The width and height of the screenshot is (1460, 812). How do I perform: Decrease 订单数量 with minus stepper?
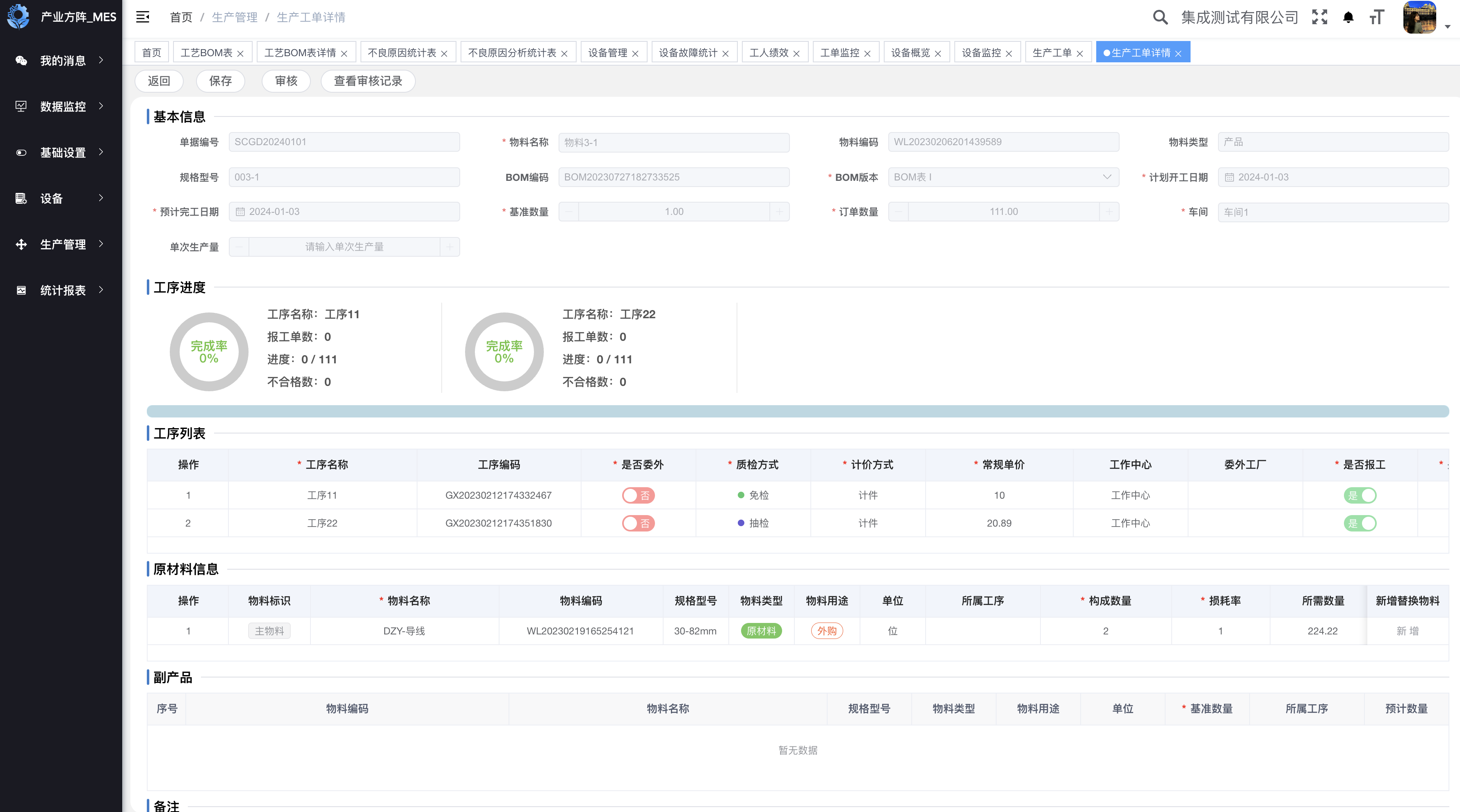pos(898,211)
